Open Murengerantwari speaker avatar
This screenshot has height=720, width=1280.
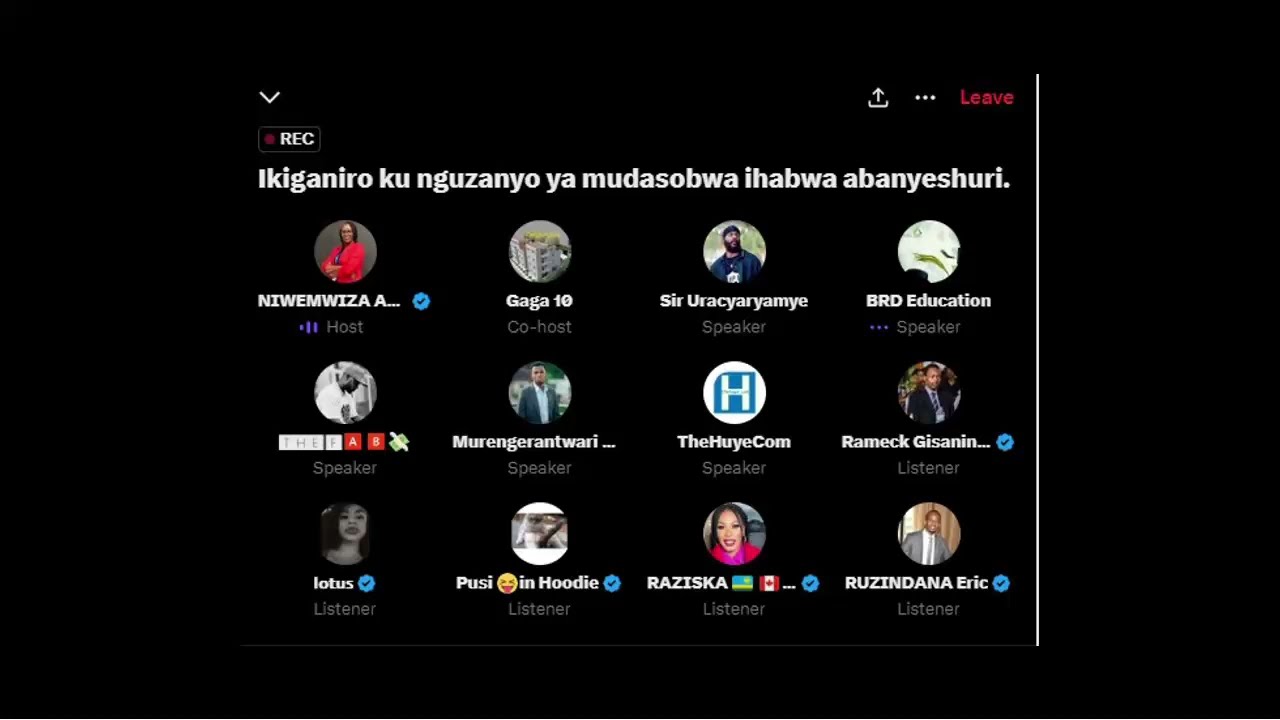point(540,393)
